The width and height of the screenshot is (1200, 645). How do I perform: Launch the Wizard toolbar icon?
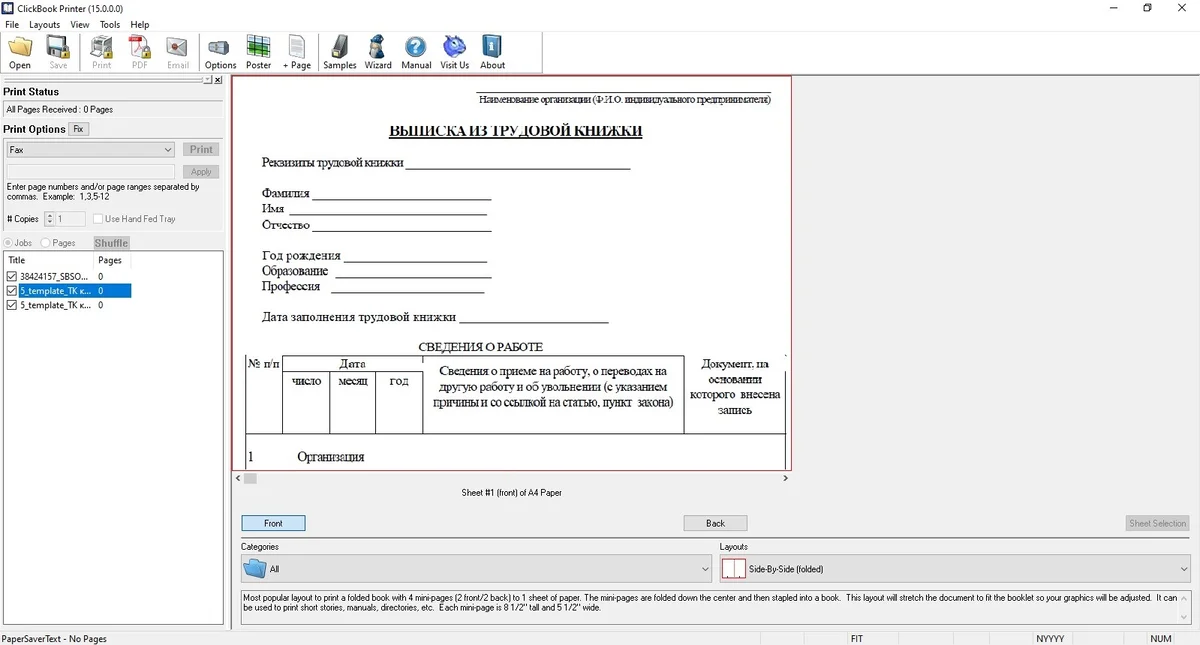tap(378, 47)
